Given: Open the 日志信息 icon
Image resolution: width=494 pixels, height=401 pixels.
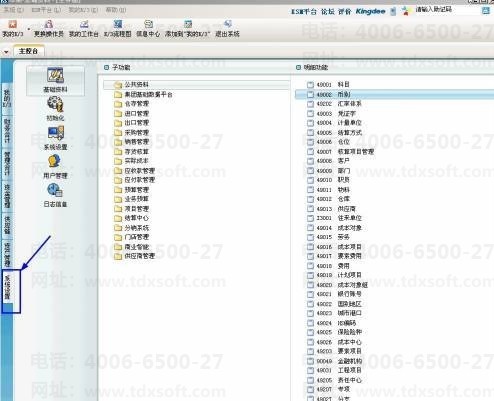Looking at the screenshot, I should click(55, 195).
